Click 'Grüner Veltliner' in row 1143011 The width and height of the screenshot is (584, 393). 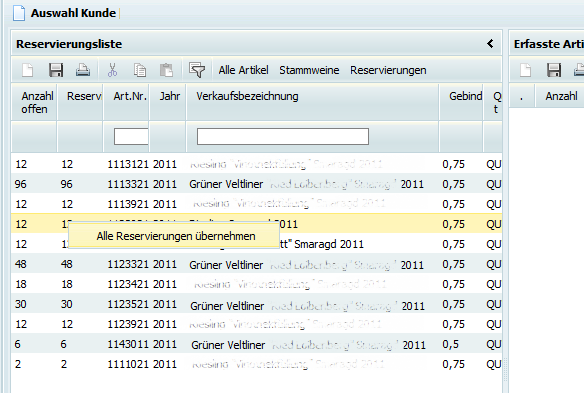click(228, 345)
